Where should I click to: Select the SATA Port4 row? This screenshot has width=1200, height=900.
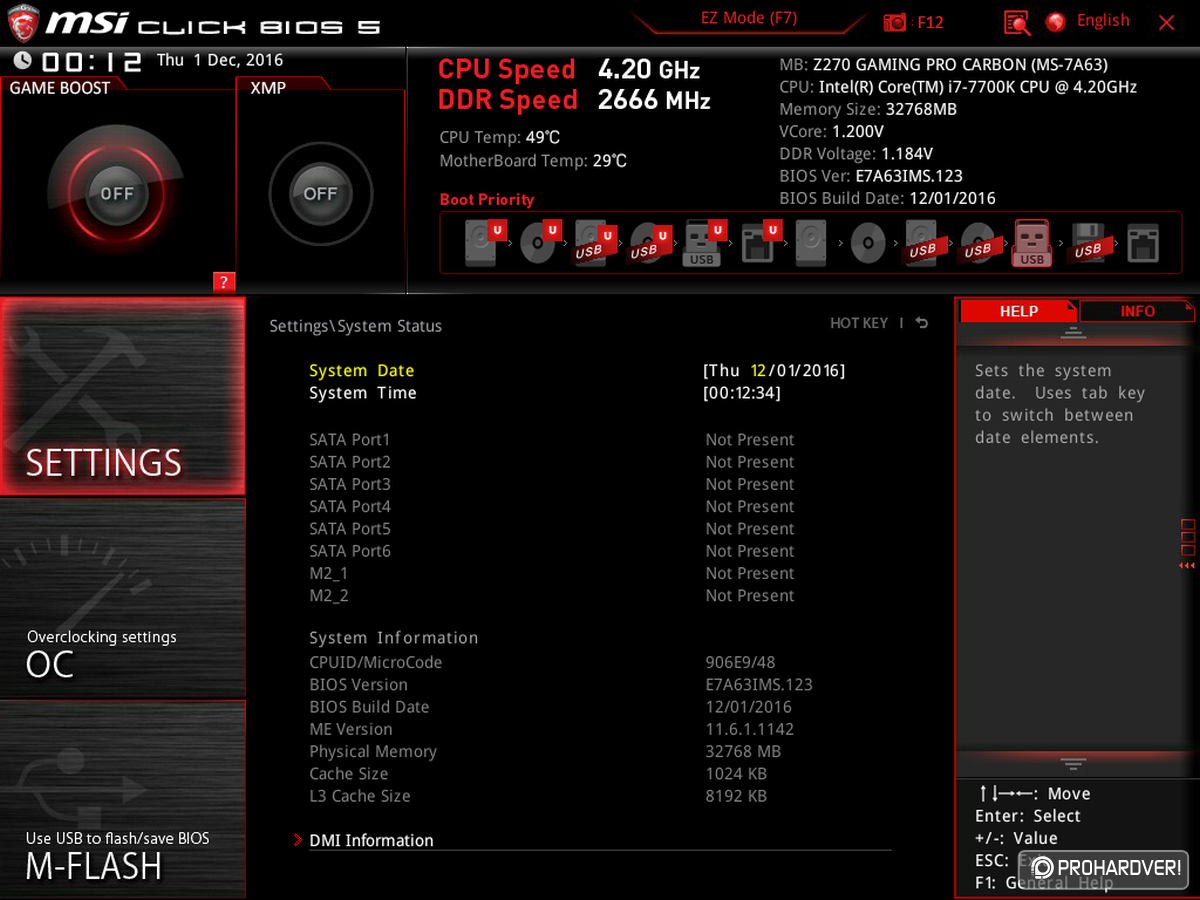tap(552, 507)
